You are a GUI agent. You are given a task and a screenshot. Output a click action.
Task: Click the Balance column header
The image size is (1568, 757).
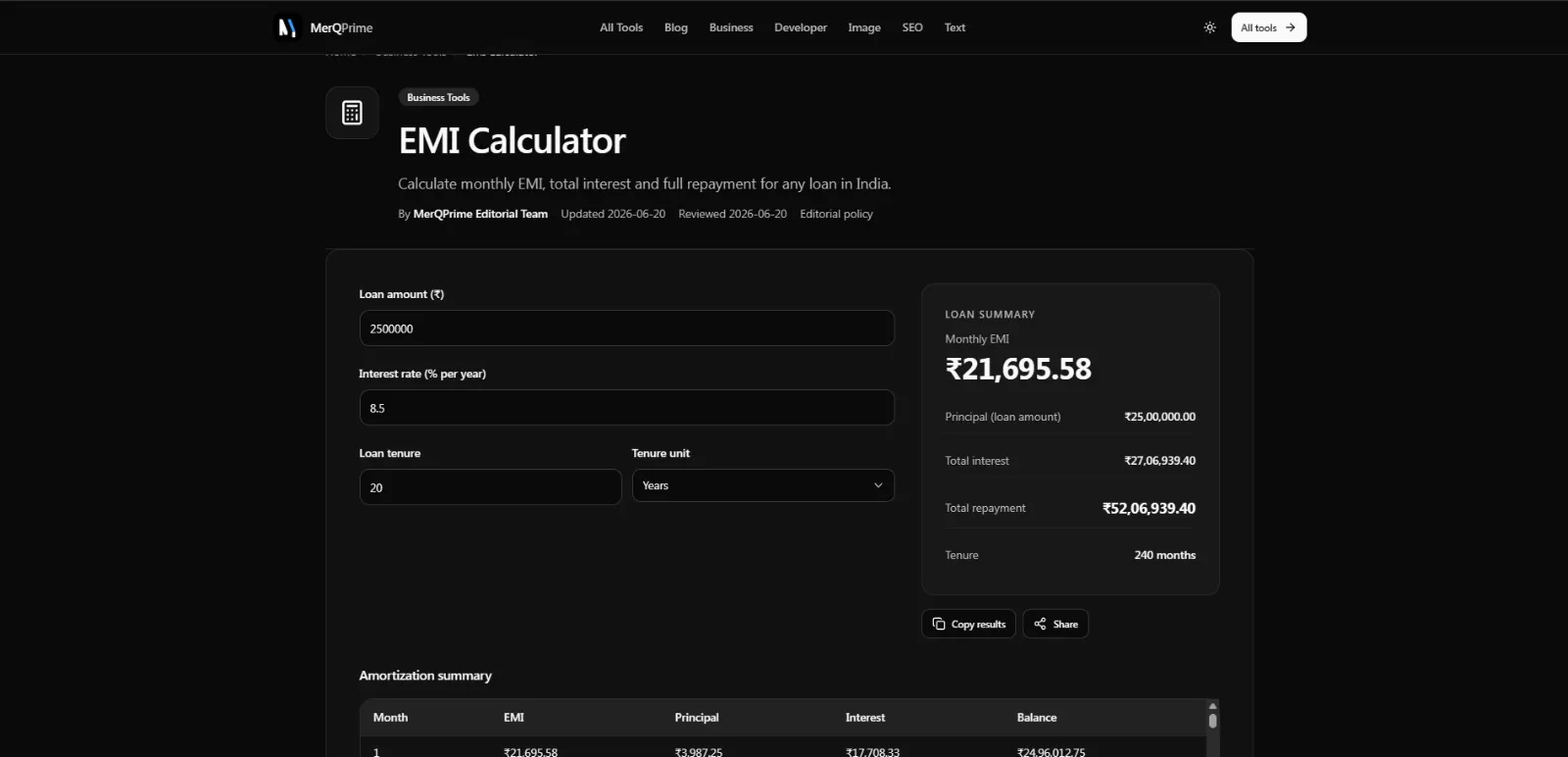1037,718
